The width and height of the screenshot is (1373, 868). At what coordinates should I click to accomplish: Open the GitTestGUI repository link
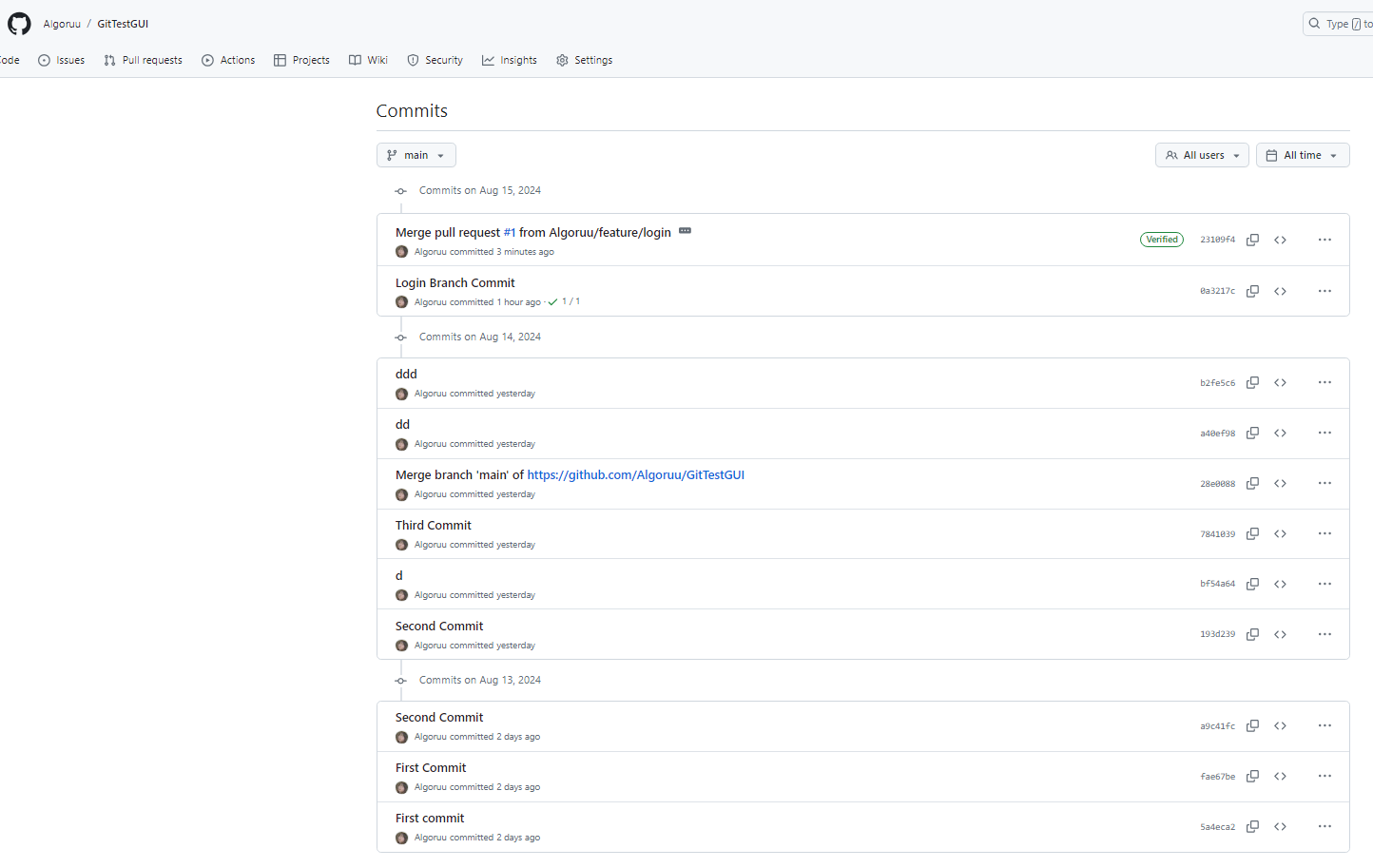pos(123,24)
